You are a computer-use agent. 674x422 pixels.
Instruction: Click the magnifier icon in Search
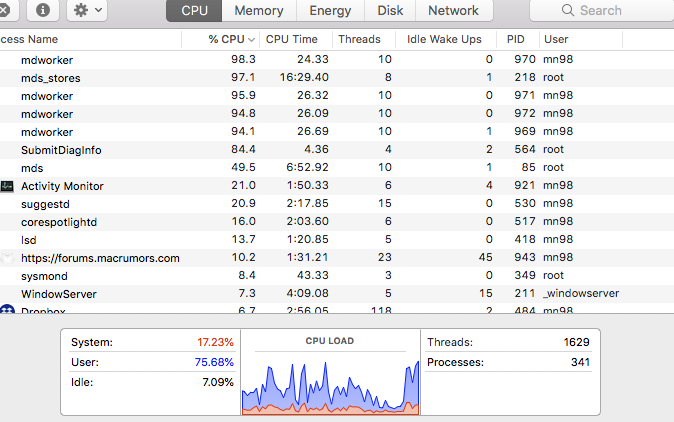[567, 10]
